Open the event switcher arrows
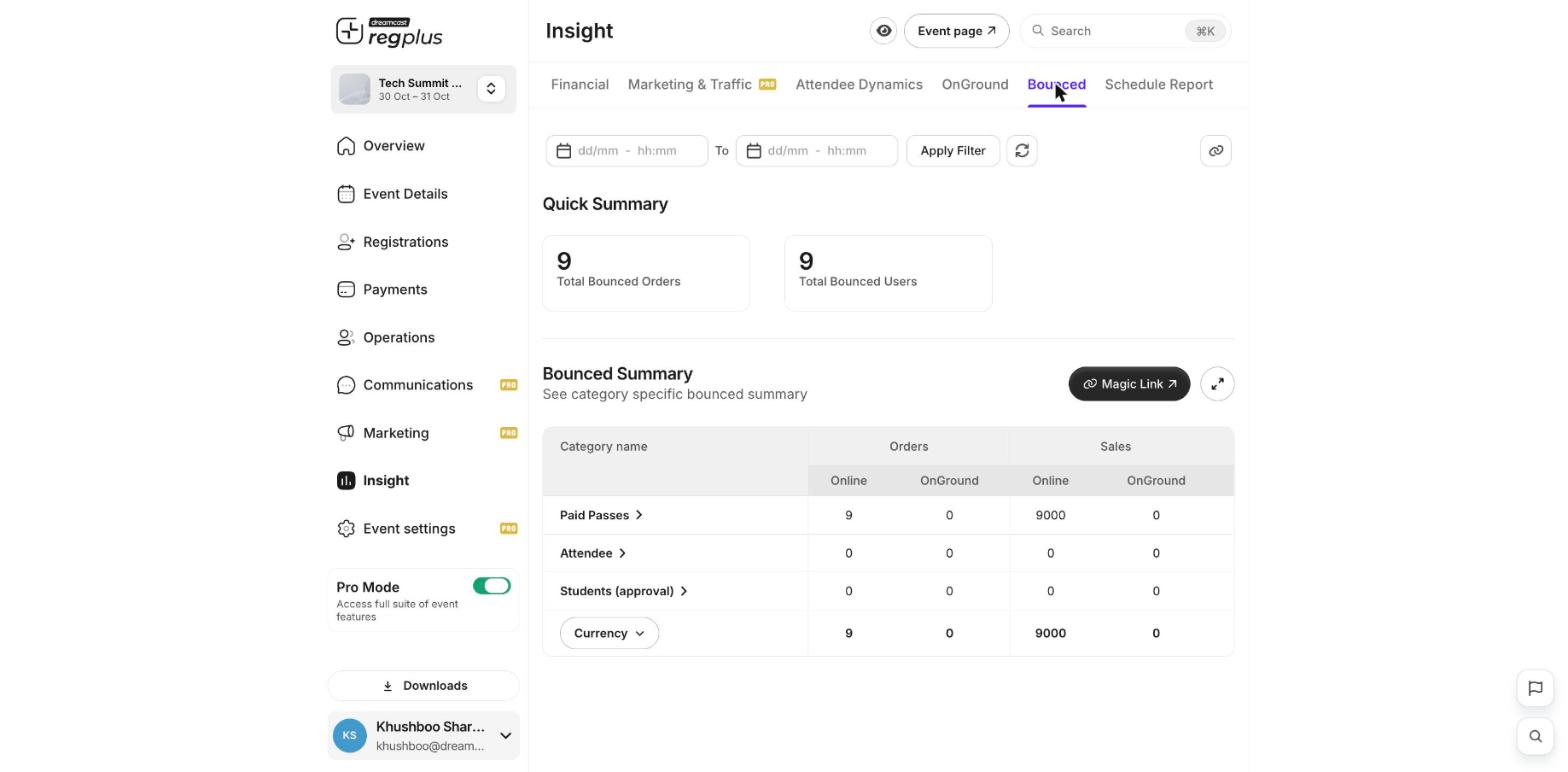This screenshot has height=772, width=1568. click(491, 89)
